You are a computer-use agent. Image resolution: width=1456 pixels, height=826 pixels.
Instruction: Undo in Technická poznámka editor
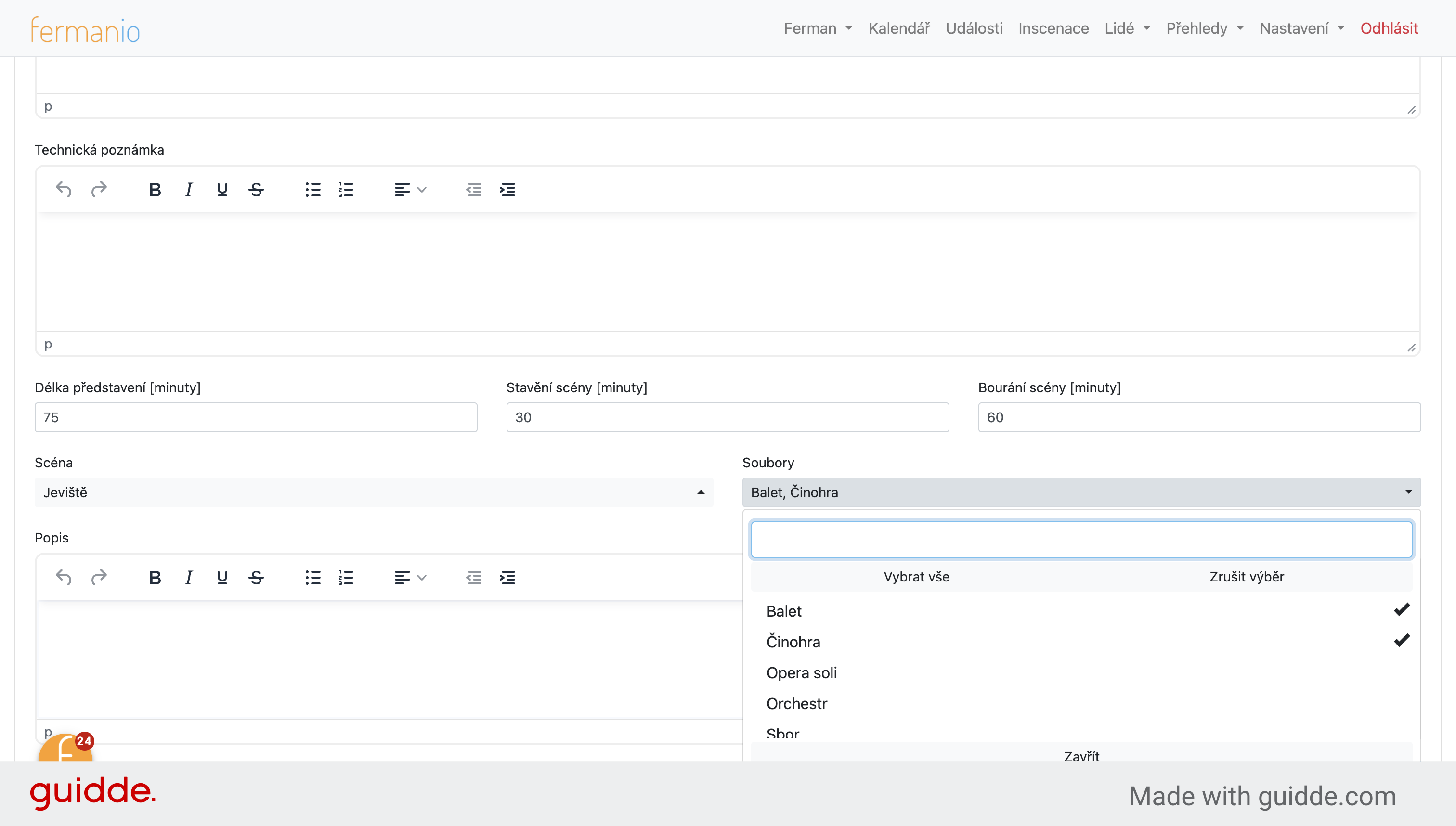[x=64, y=190]
